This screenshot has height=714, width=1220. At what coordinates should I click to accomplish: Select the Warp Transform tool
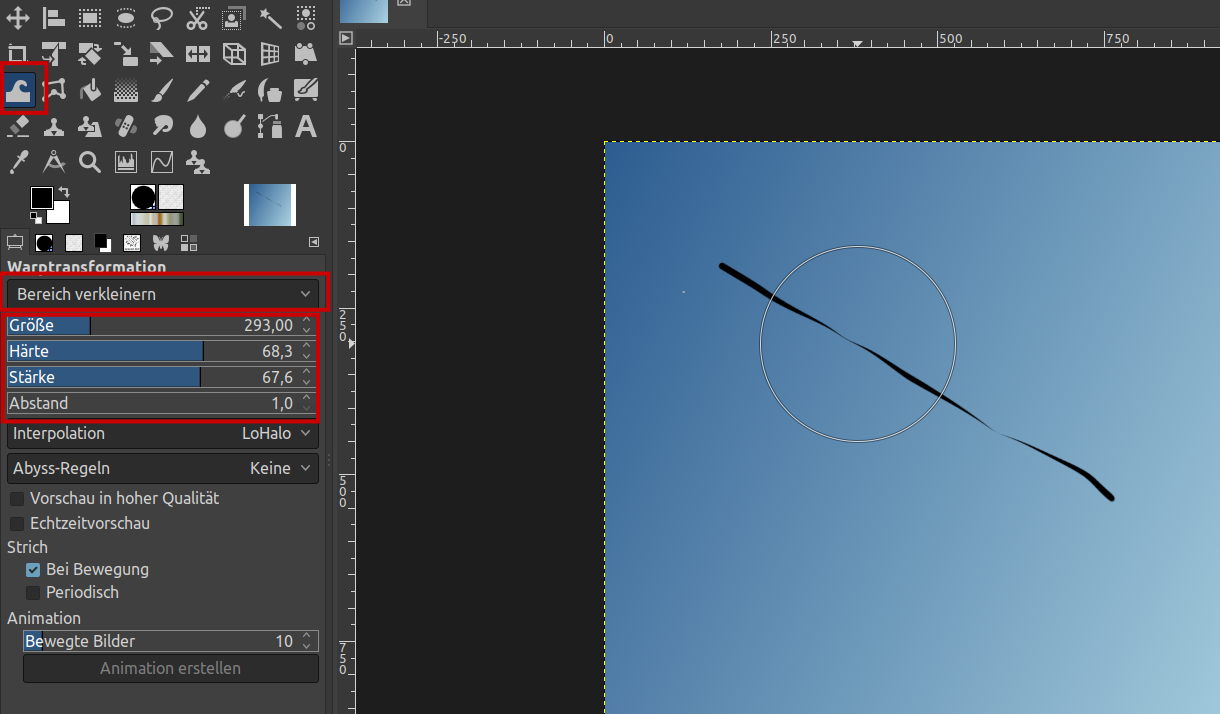point(20,91)
